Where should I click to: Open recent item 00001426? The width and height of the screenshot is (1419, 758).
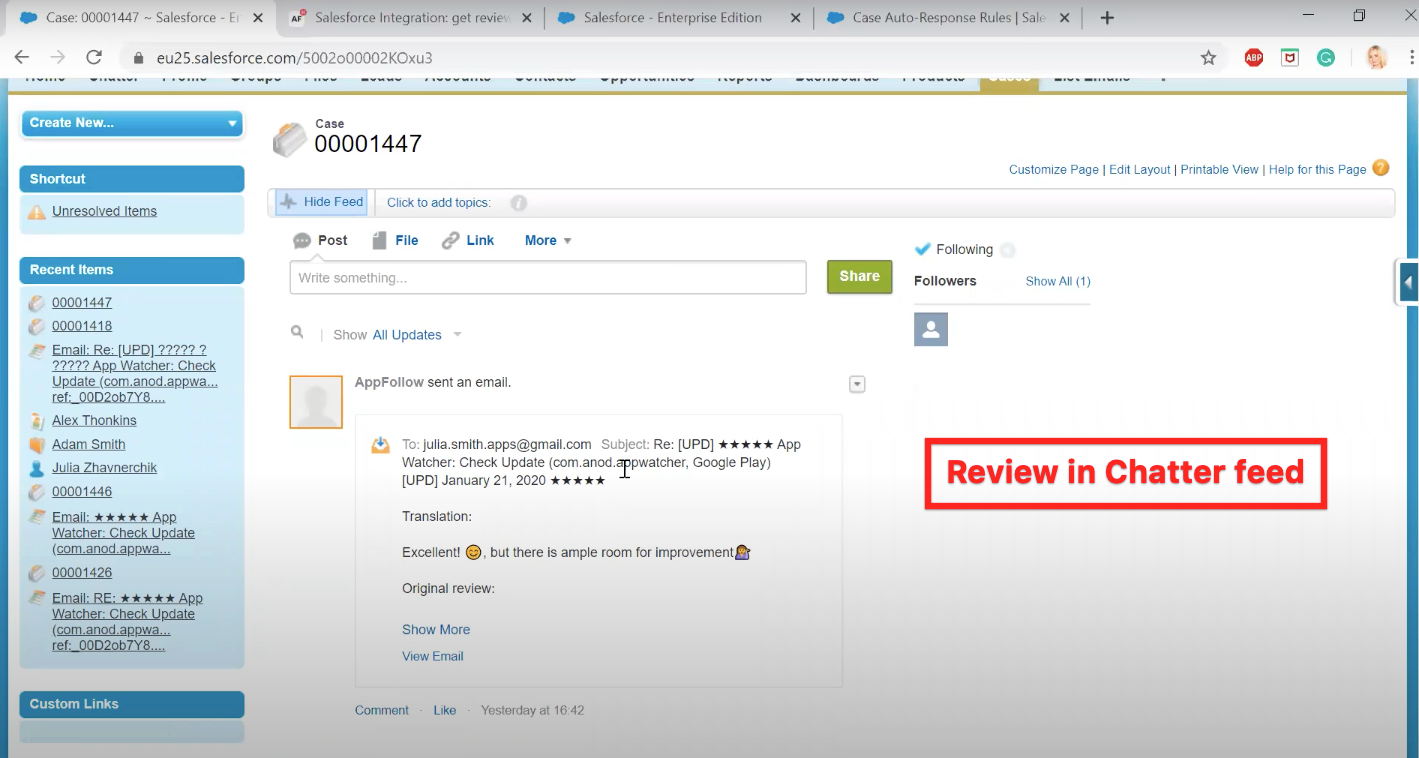pos(82,573)
